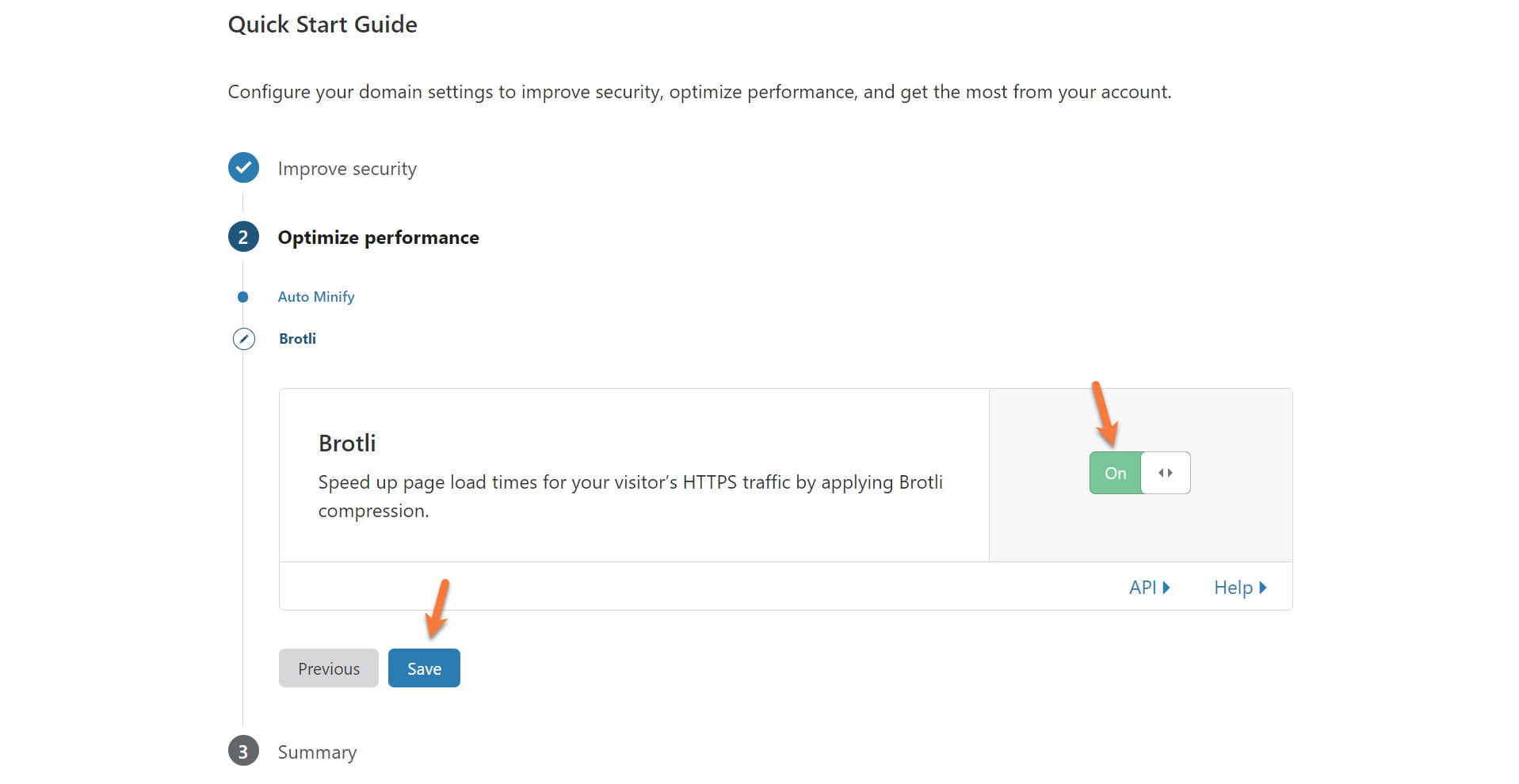Go to the Auto Minify sub-step
The image size is (1519, 784).
(315, 297)
